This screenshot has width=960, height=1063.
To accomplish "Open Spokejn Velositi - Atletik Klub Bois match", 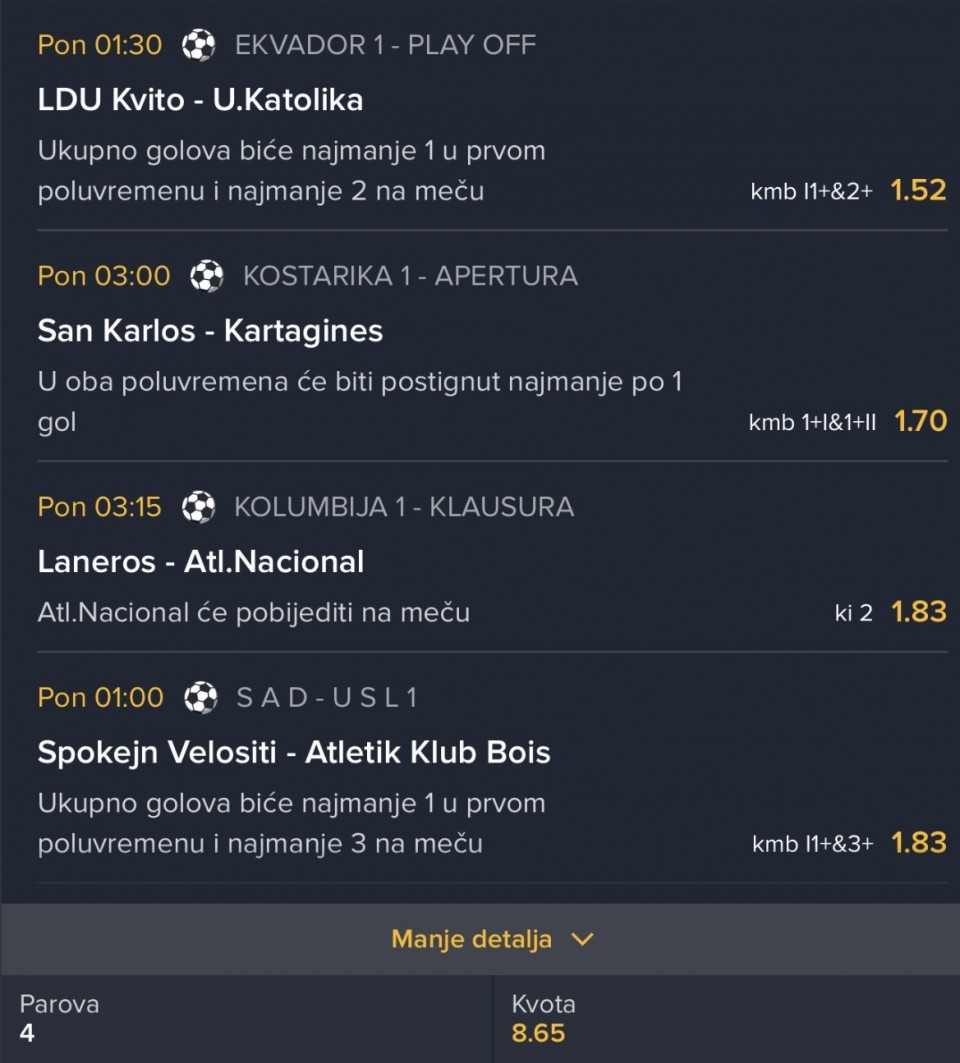I will tap(294, 753).
